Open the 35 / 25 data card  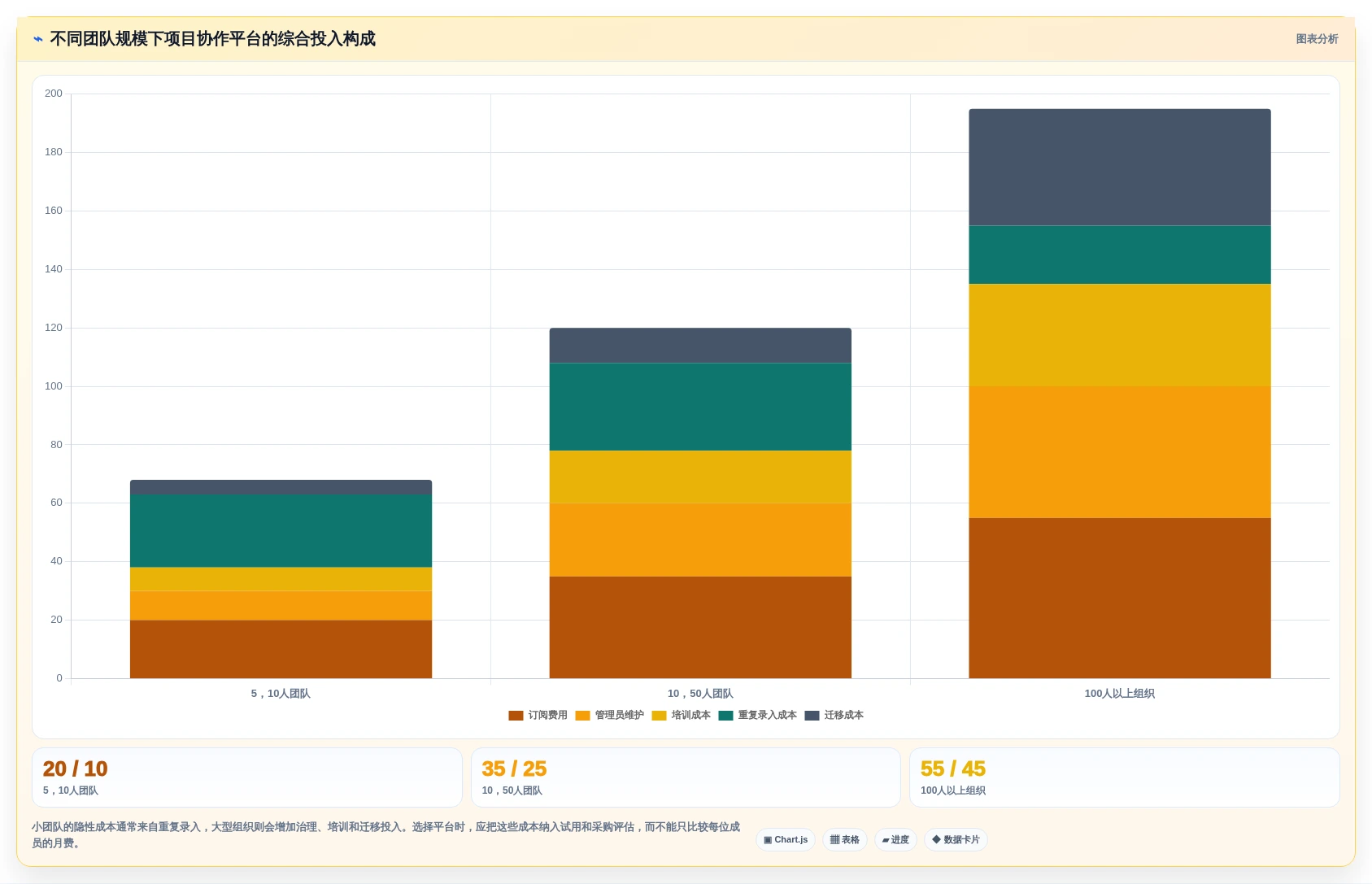coord(686,777)
